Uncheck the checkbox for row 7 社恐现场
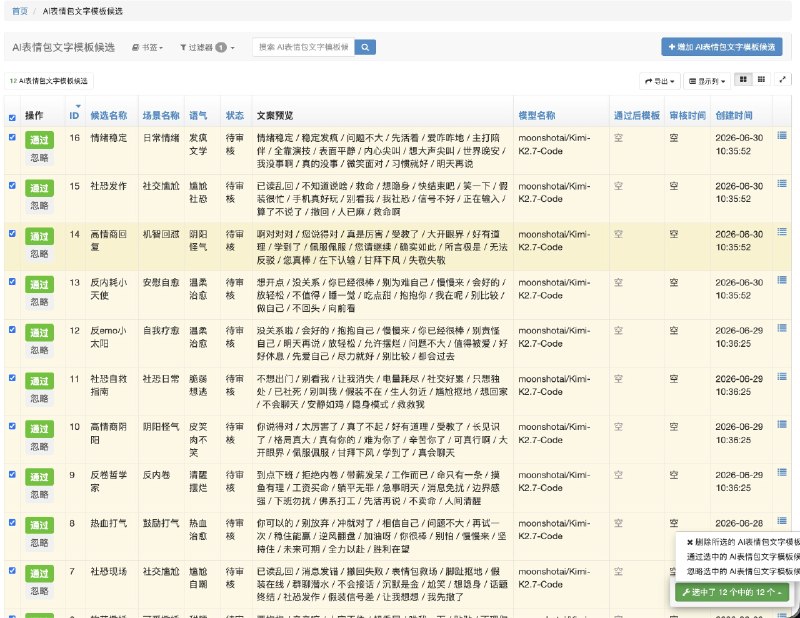The height and width of the screenshot is (618, 800). (x=12, y=571)
